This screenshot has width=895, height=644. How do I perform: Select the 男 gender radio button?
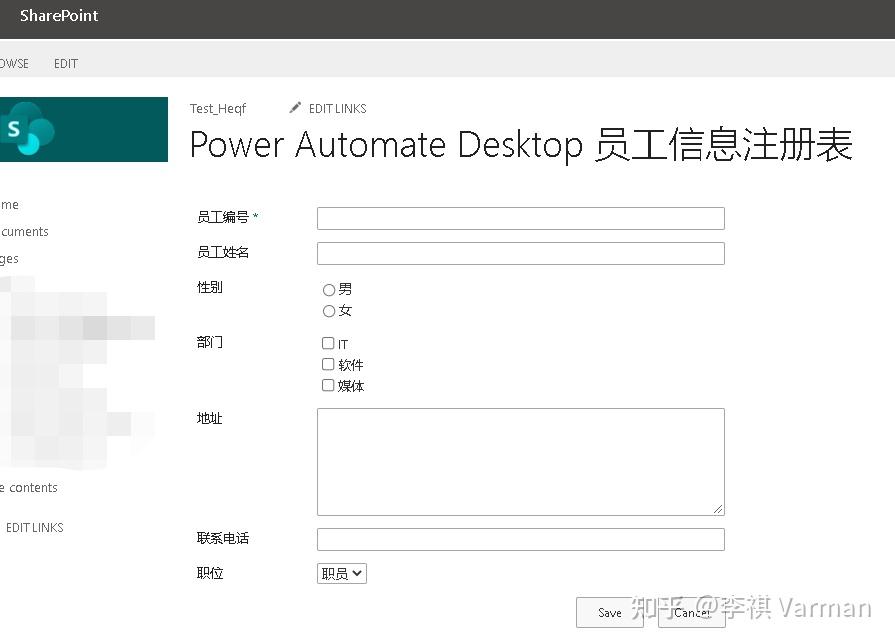point(329,289)
